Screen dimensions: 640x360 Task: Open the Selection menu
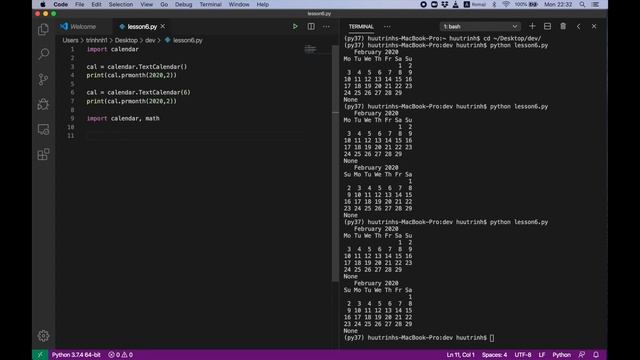[x=121, y=4]
